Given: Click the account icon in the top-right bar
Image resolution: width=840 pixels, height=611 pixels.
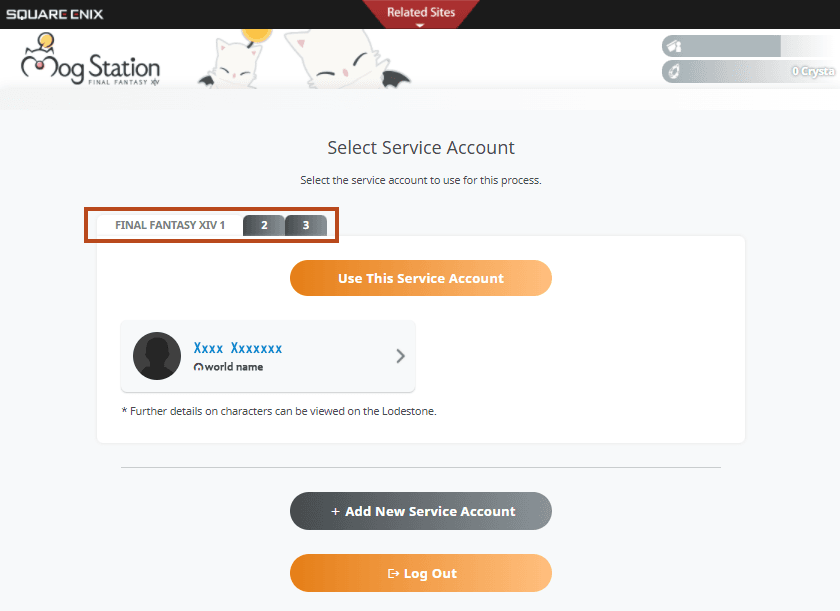Looking at the screenshot, I should (x=673, y=46).
